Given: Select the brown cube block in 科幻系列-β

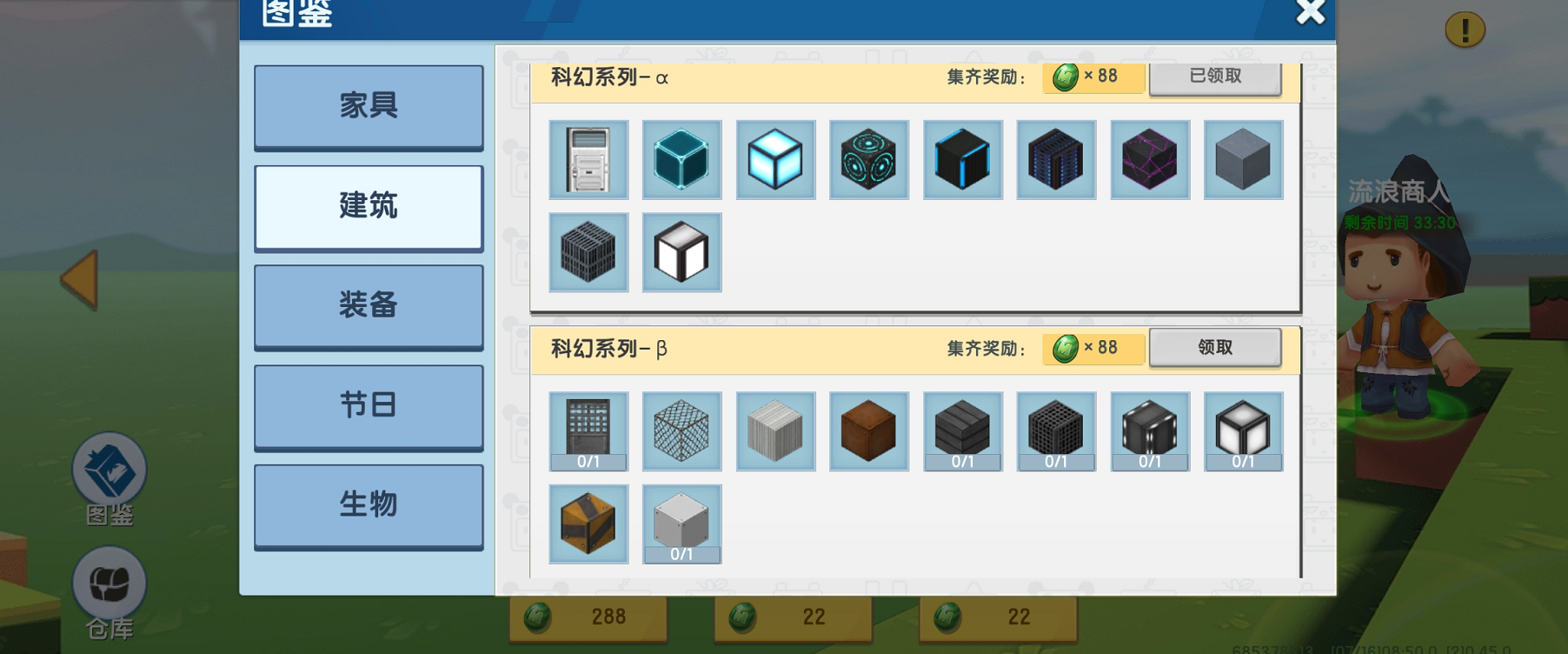Looking at the screenshot, I should (869, 431).
